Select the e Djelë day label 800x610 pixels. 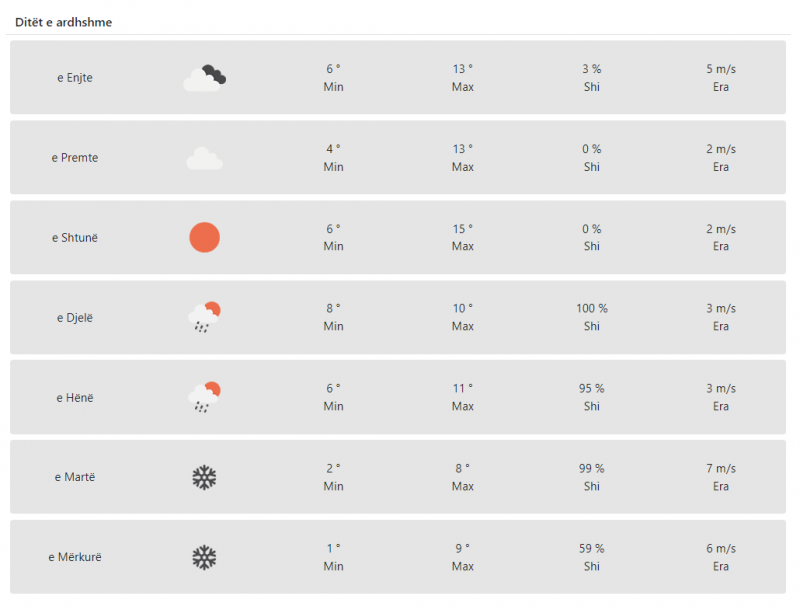pyautogui.click(x=75, y=318)
